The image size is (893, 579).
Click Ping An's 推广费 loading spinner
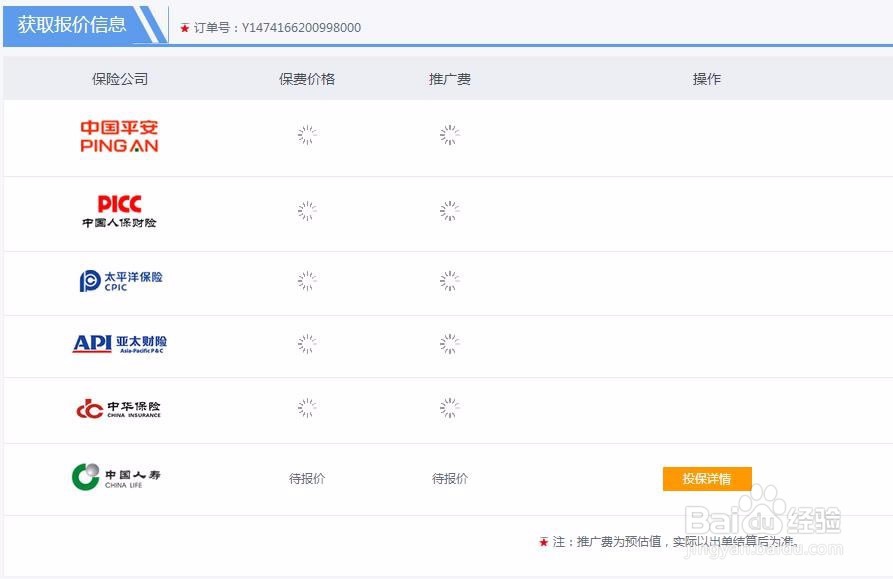click(450, 135)
